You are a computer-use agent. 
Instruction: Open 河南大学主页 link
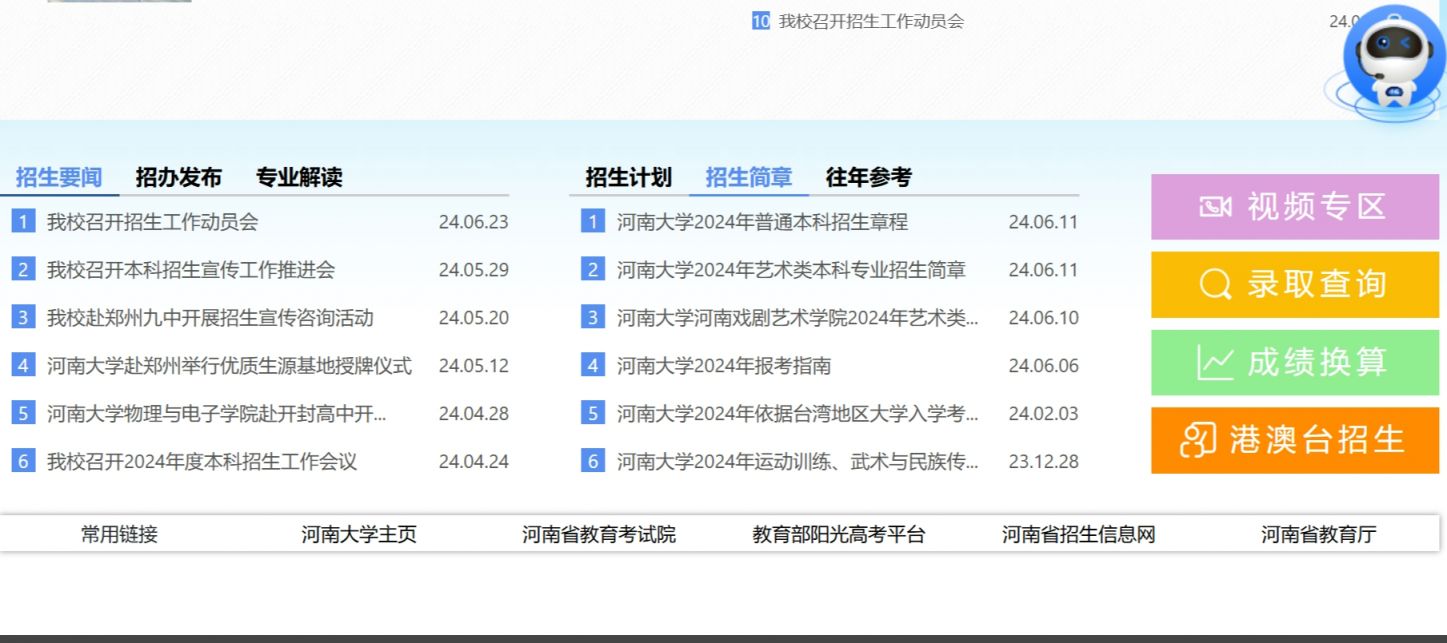point(359,535)
